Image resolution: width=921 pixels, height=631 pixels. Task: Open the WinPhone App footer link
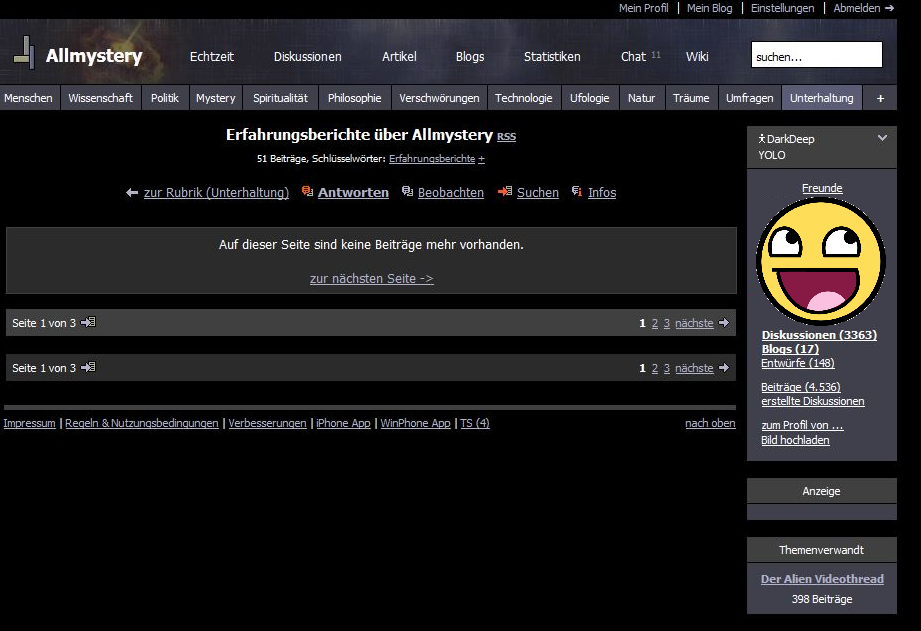[x=415, y=423]
